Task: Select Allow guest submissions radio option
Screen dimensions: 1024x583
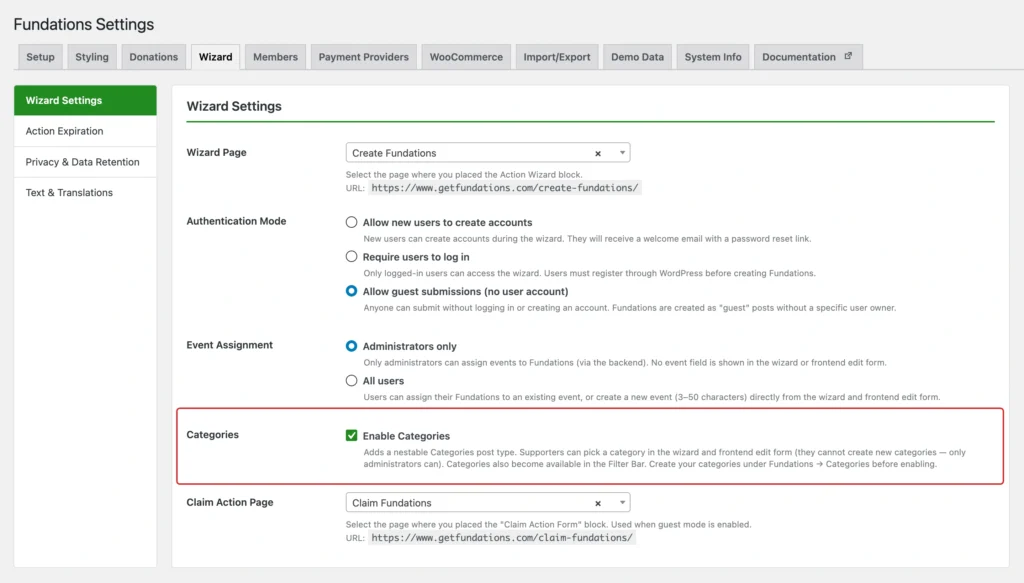Action: [351, 291]
